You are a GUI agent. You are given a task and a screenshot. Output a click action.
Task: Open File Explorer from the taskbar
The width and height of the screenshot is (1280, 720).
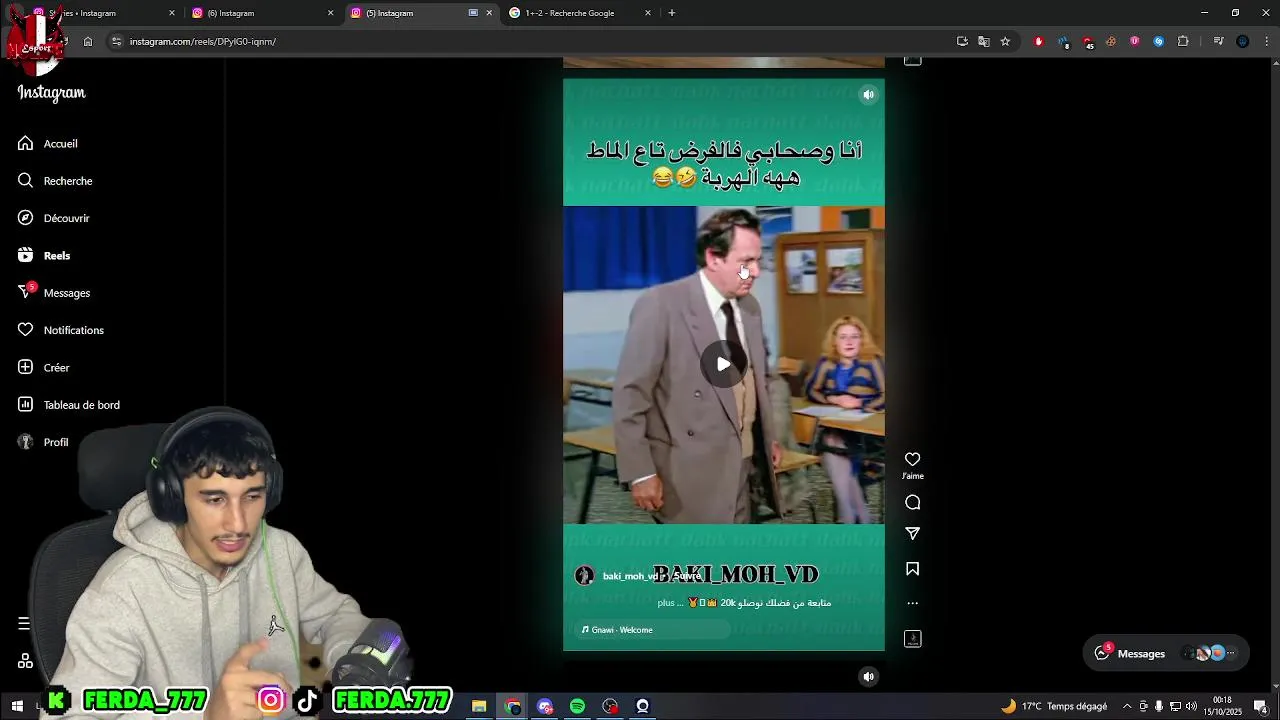tap(479, 706)
